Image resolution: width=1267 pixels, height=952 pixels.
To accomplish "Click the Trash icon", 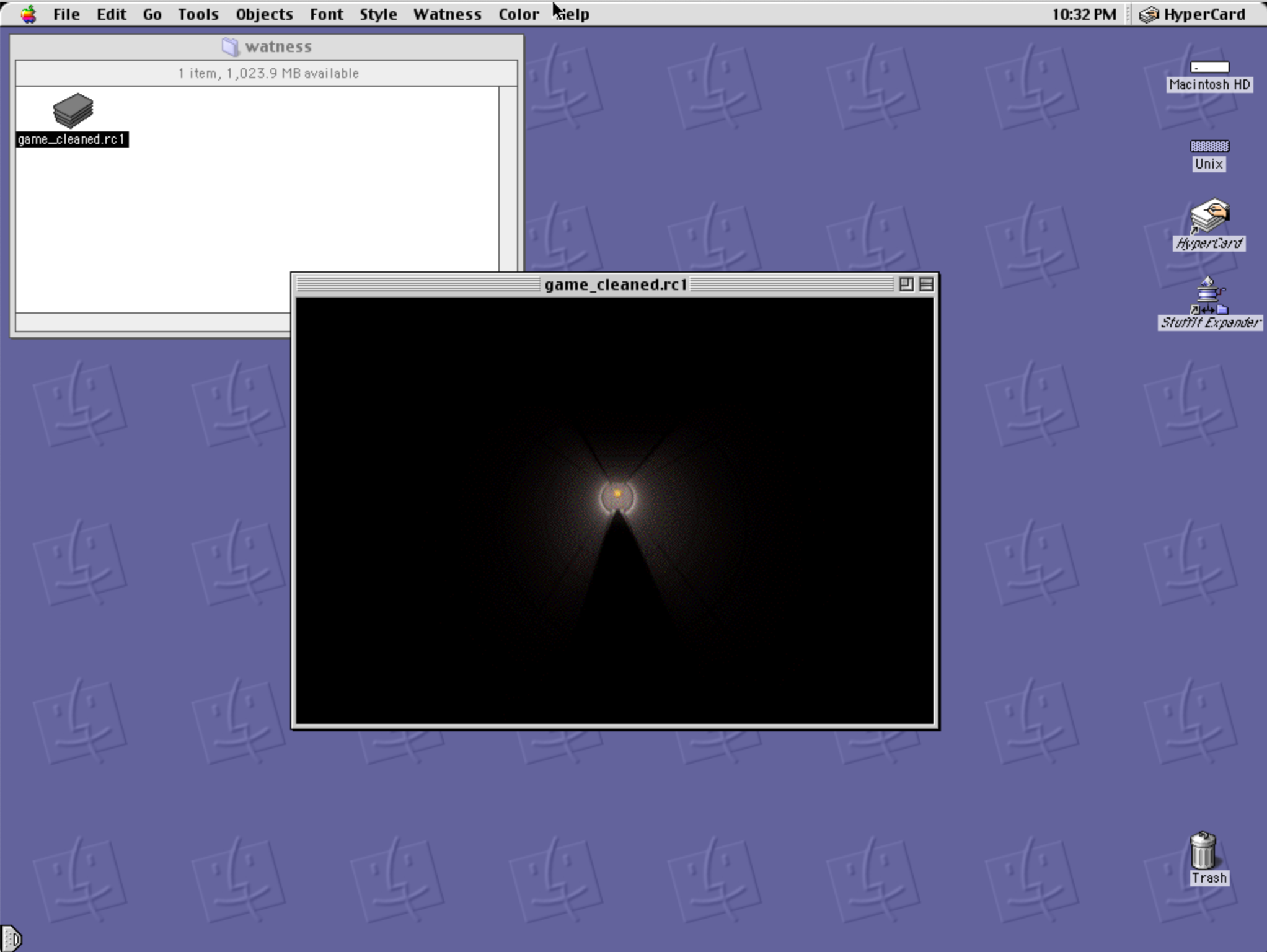I will [x=1203, y=851].
